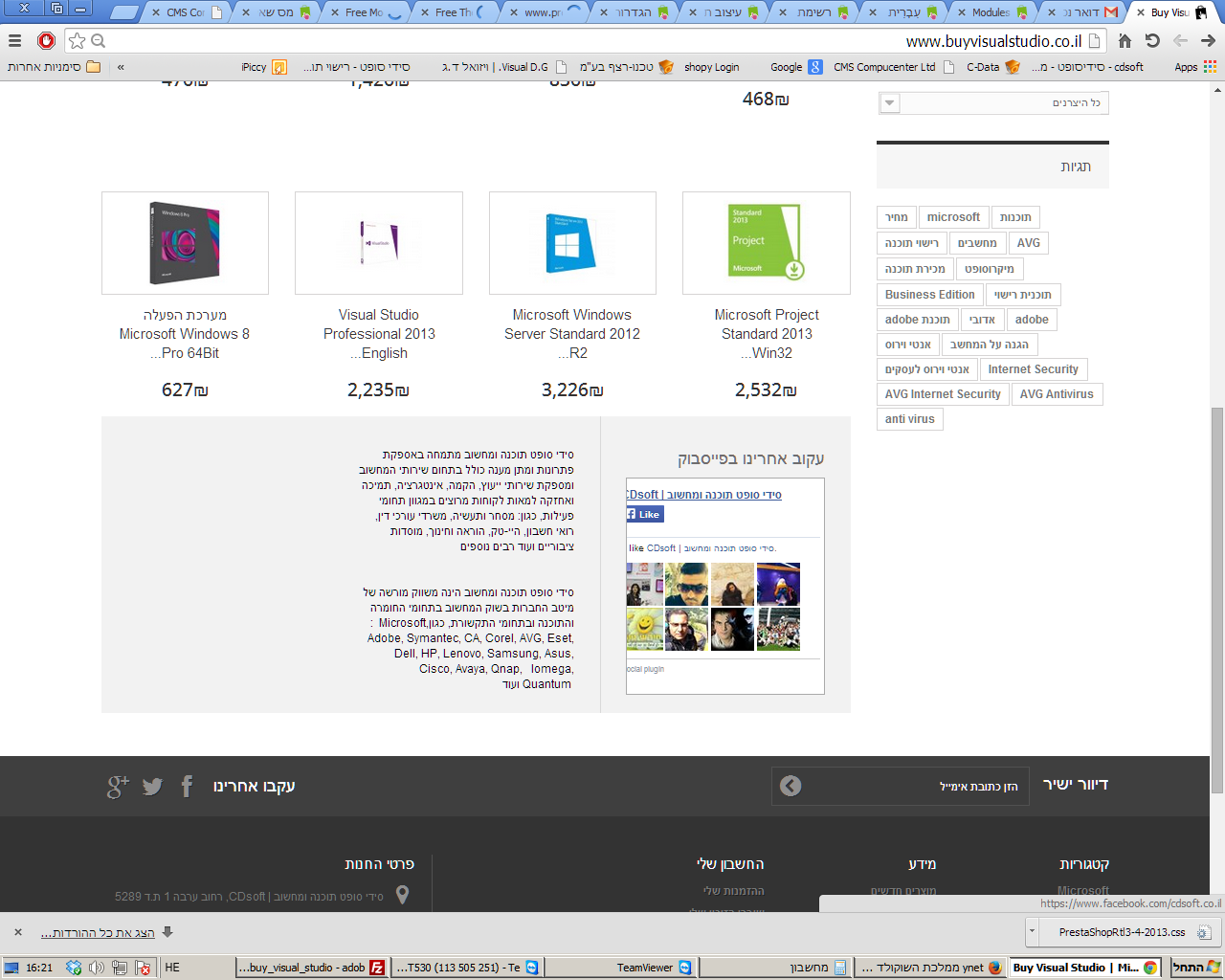This screenshot has height=980, width=1225.
Task: Switch to the CMS Cor browser tab
Action: pos(187,12)
